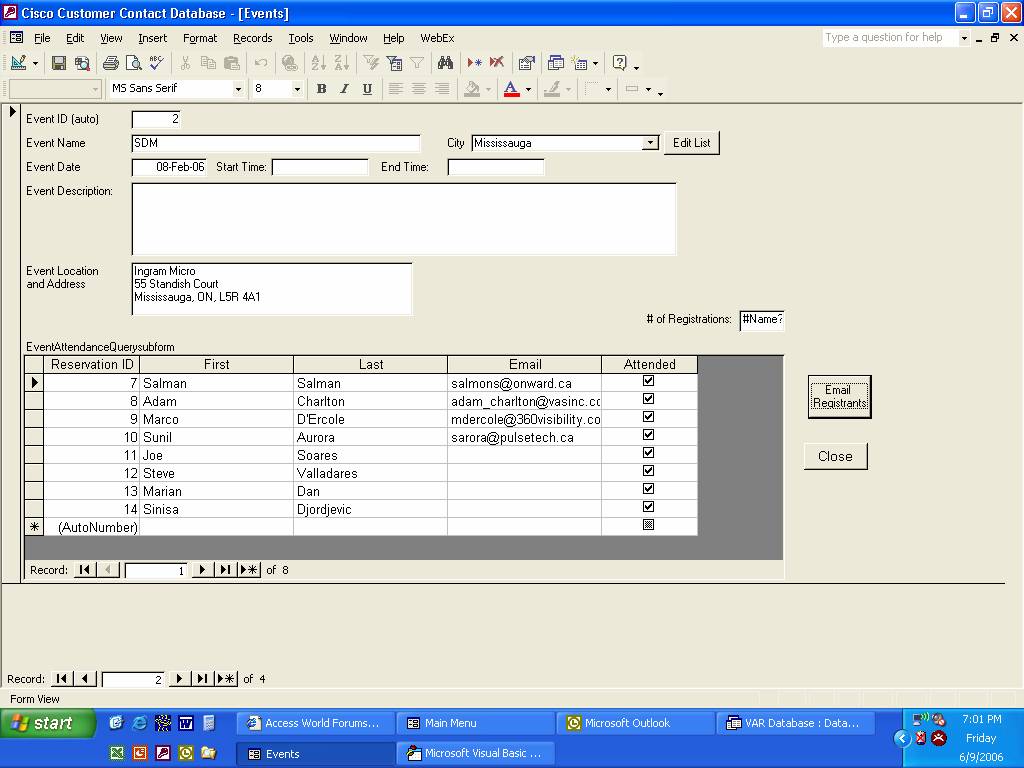Open Print Preview icon

pos(133,63)
